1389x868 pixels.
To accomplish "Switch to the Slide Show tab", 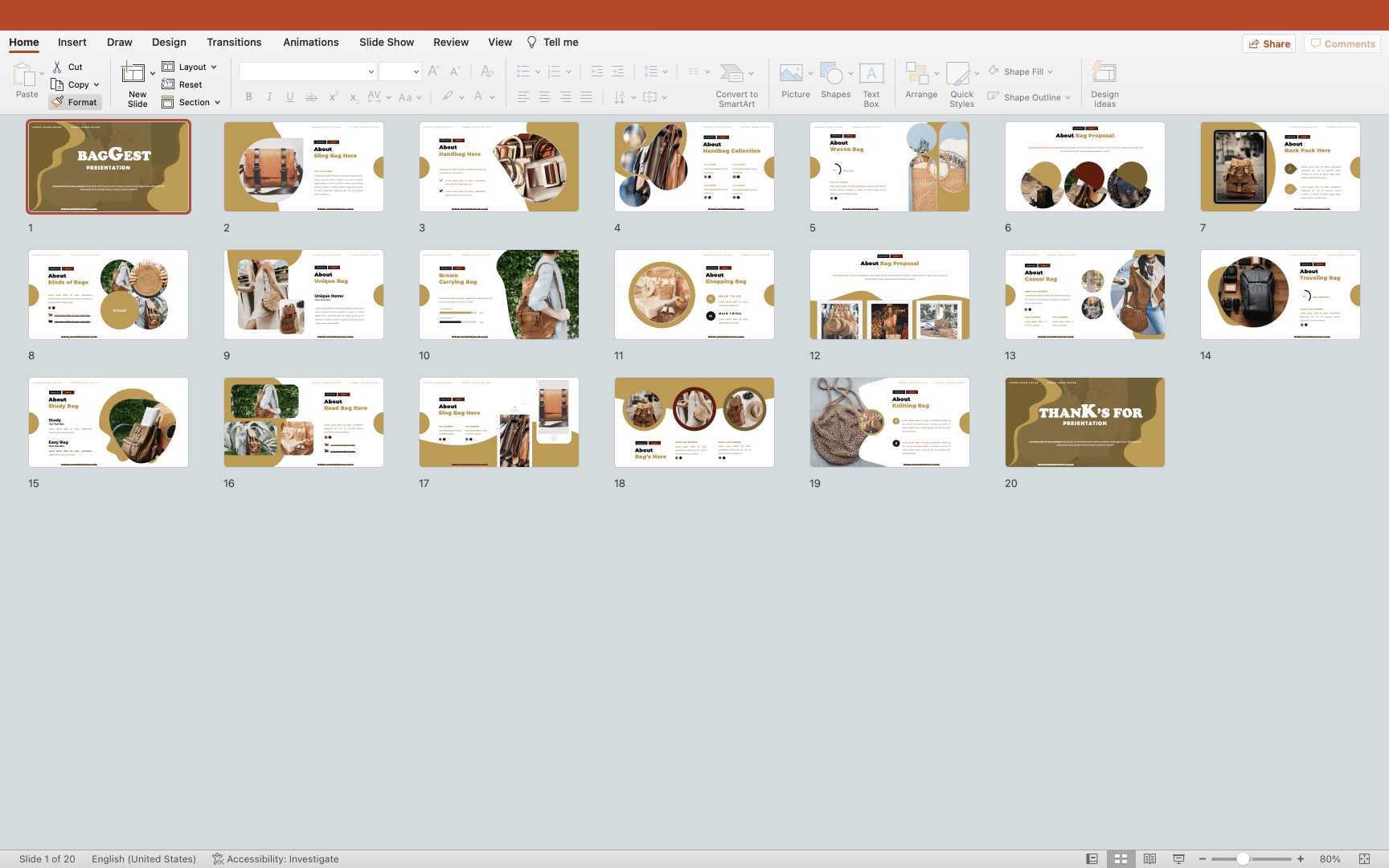I will pyautogui.click(x=387, y=42).
